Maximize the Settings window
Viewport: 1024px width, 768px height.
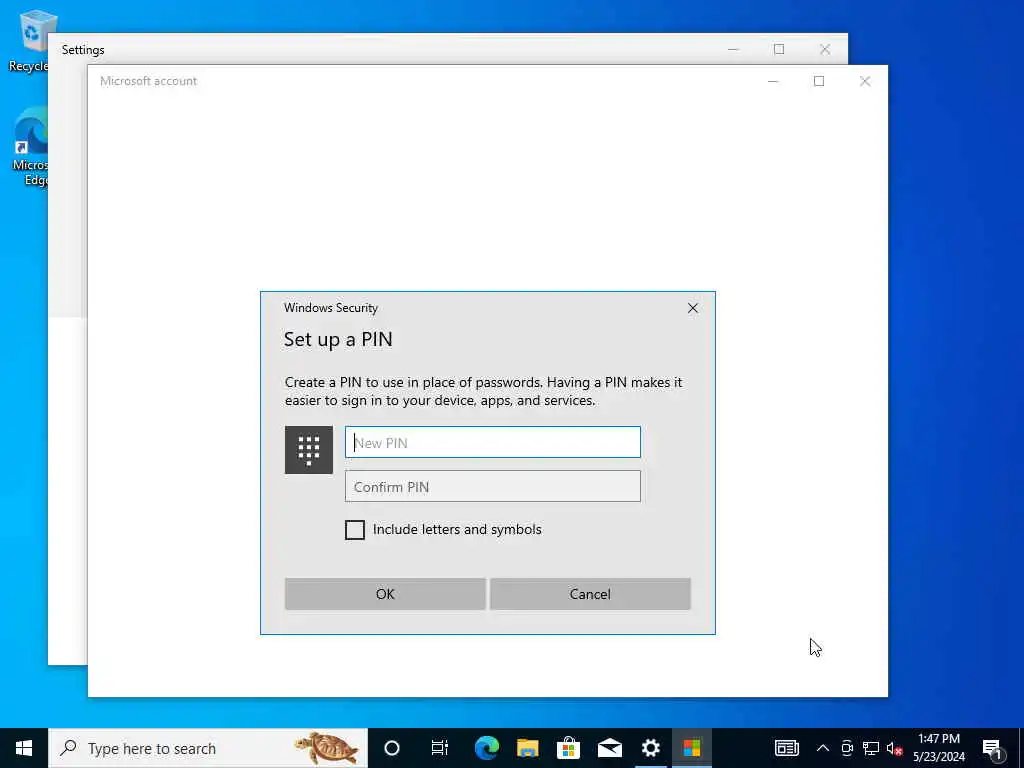pos(779,49)
